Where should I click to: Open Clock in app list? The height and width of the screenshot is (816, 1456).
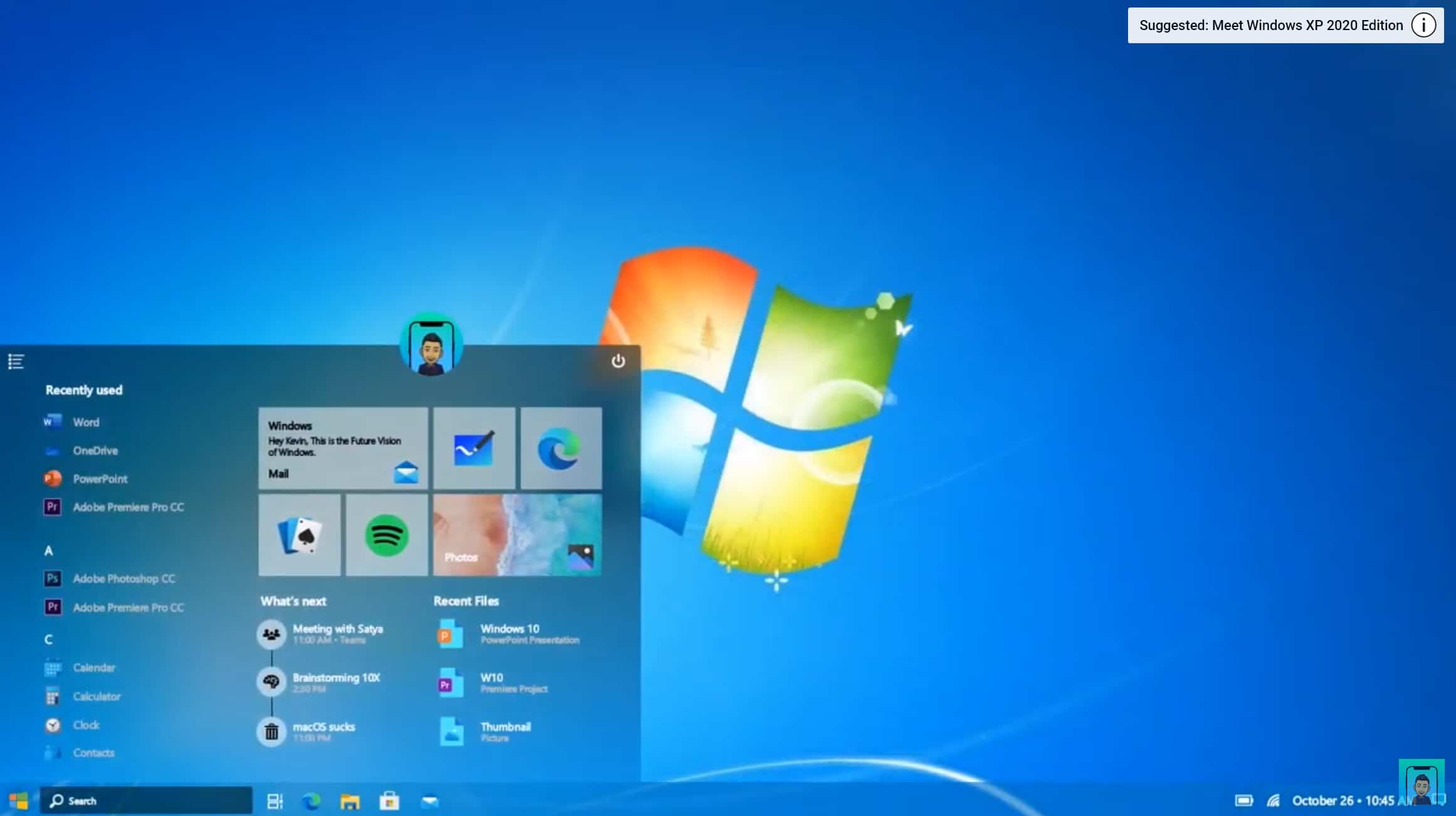coord(71,725)
